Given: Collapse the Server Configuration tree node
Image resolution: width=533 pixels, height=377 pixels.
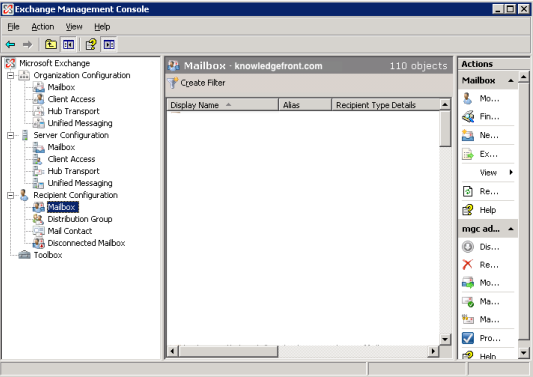Looking at the screenshot, I should (11, 135).
